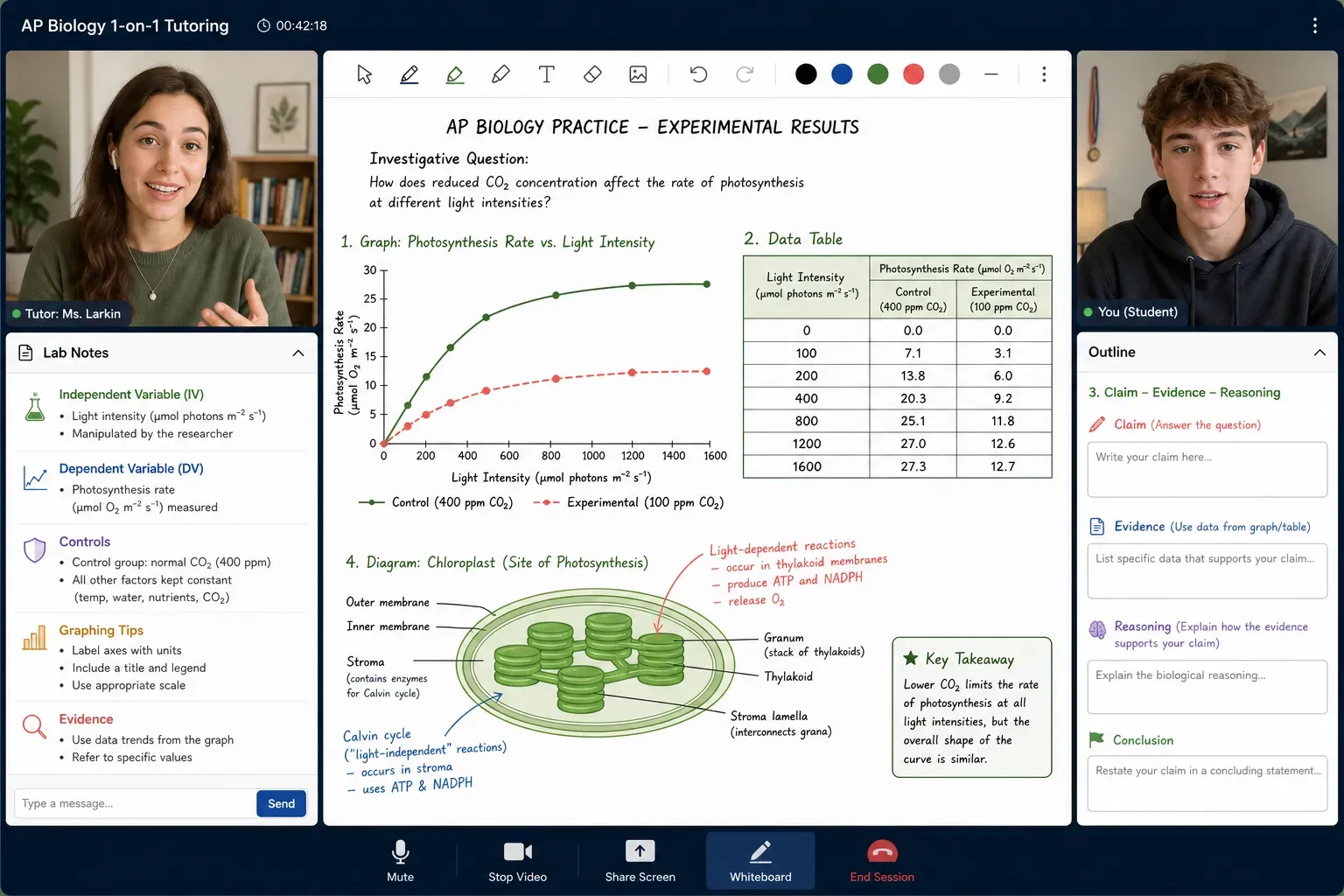This screenshot has width=1344, height=896.
Task: Click the message input field
Action: tap(135, 803)
